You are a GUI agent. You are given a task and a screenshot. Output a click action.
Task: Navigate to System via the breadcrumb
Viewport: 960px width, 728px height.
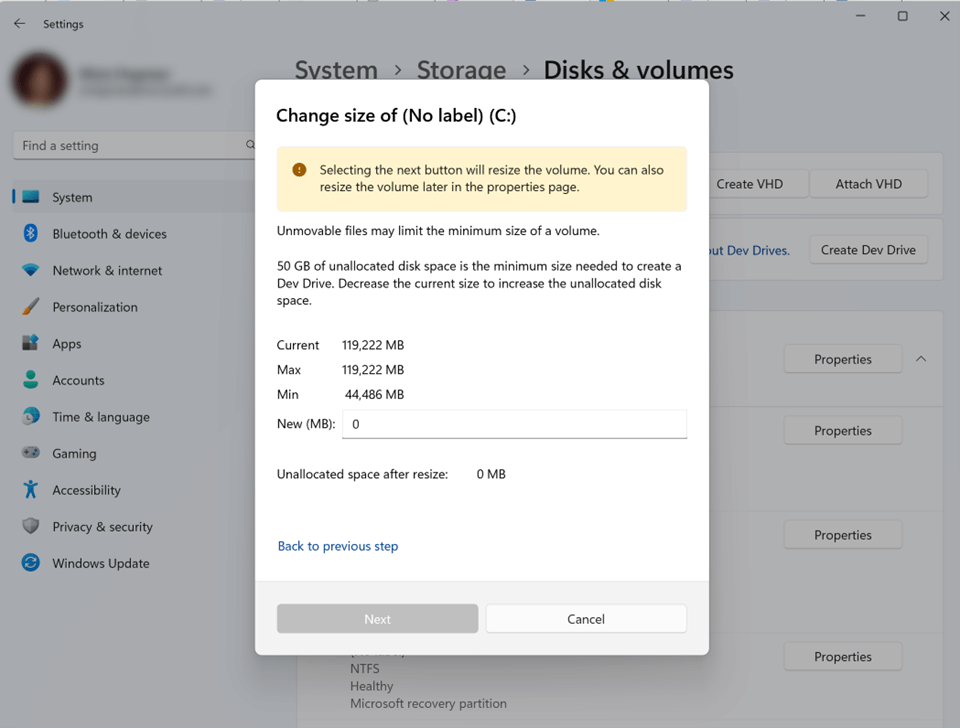pyautogui.click(x=336, y=70)
